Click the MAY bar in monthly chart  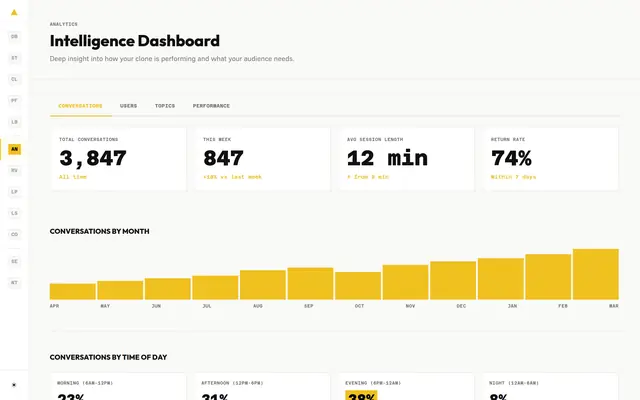pos(120,290)
